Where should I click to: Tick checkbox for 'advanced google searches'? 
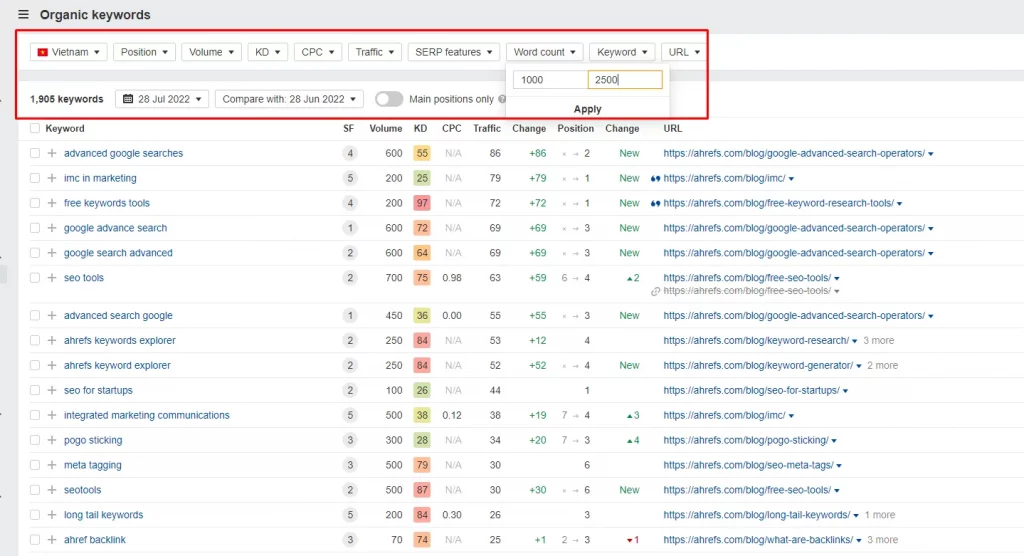pyautogui.click(x=35, y=153)
